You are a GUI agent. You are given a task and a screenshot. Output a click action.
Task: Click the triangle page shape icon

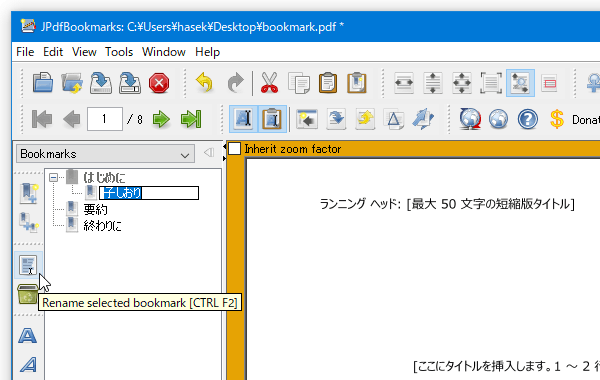tap(394, 119)
